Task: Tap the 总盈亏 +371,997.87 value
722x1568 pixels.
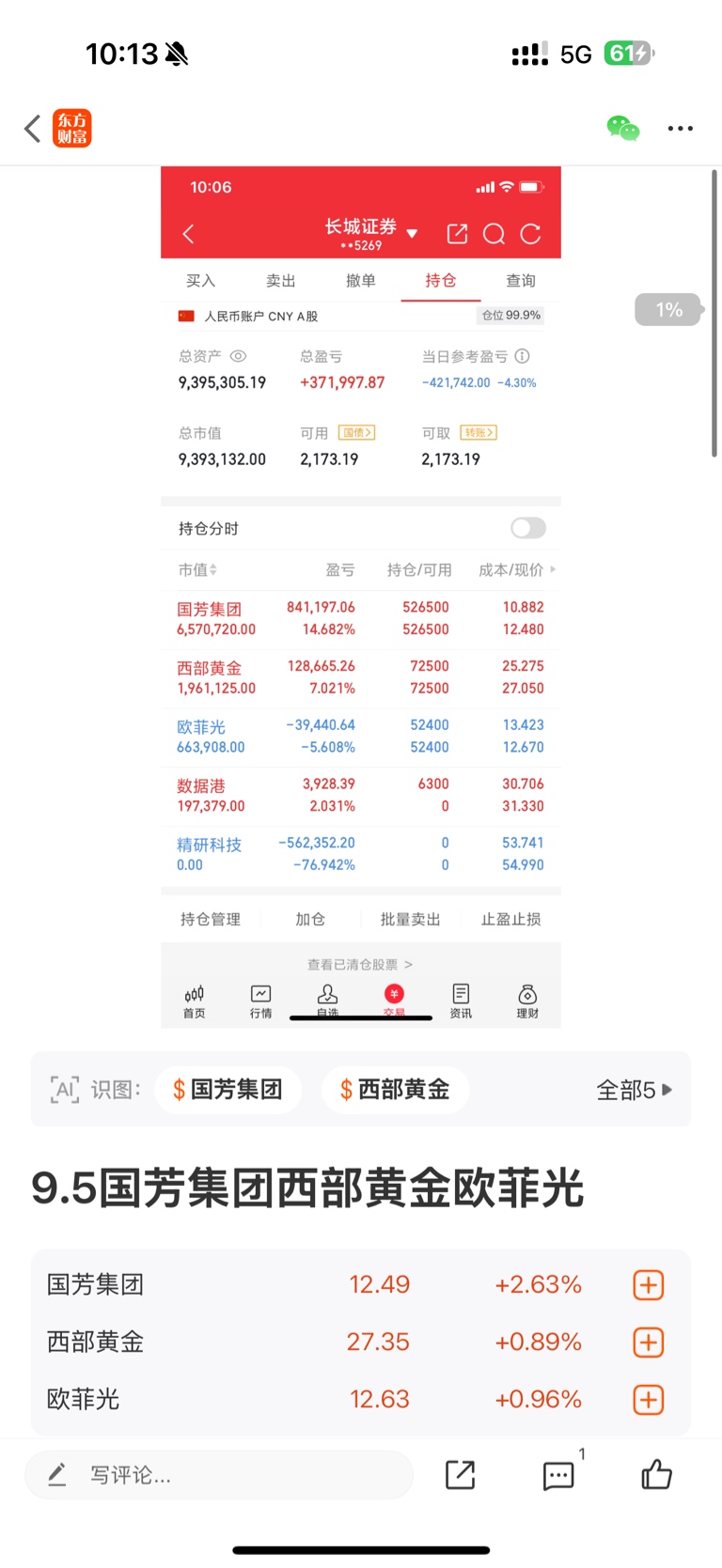Action: (342, 382)
